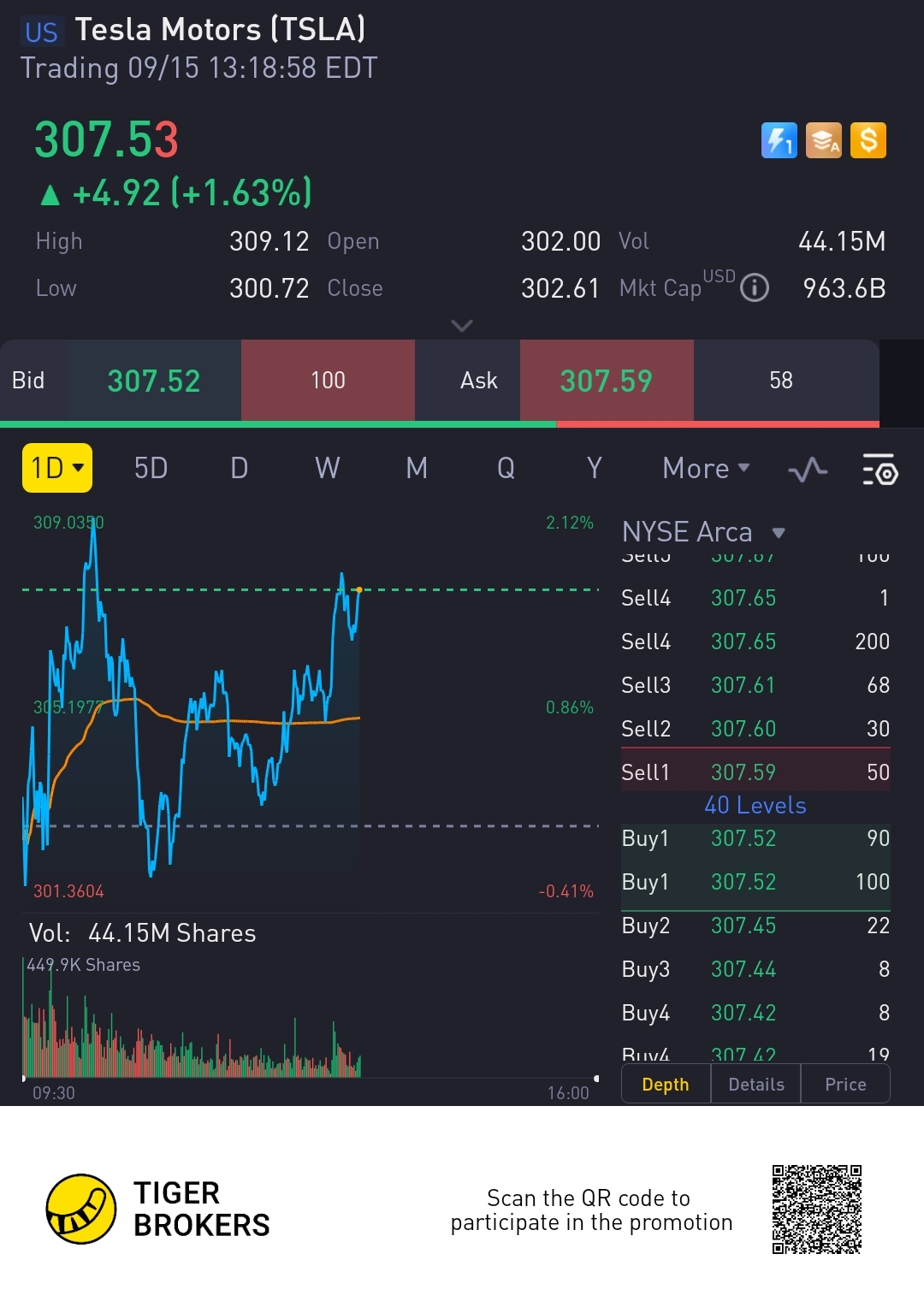Tap the current price 307.53
The image size is (924, 1313).
[106, 139]
